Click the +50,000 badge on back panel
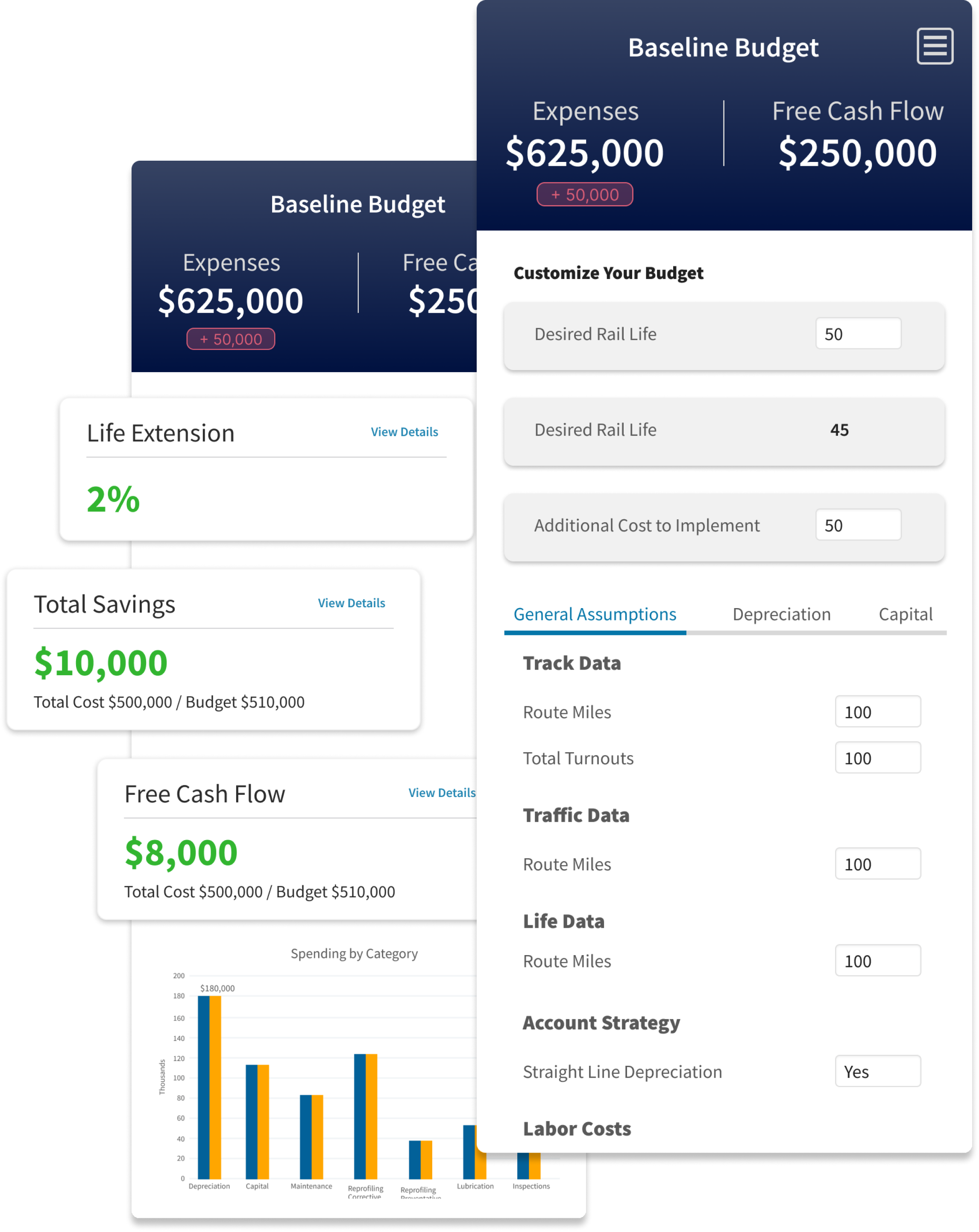 231,339
